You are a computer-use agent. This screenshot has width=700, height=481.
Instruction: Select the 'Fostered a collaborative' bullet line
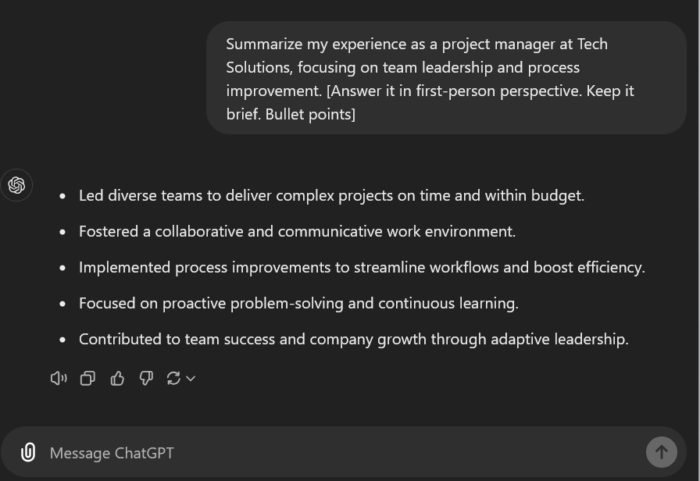click(297, 231)
